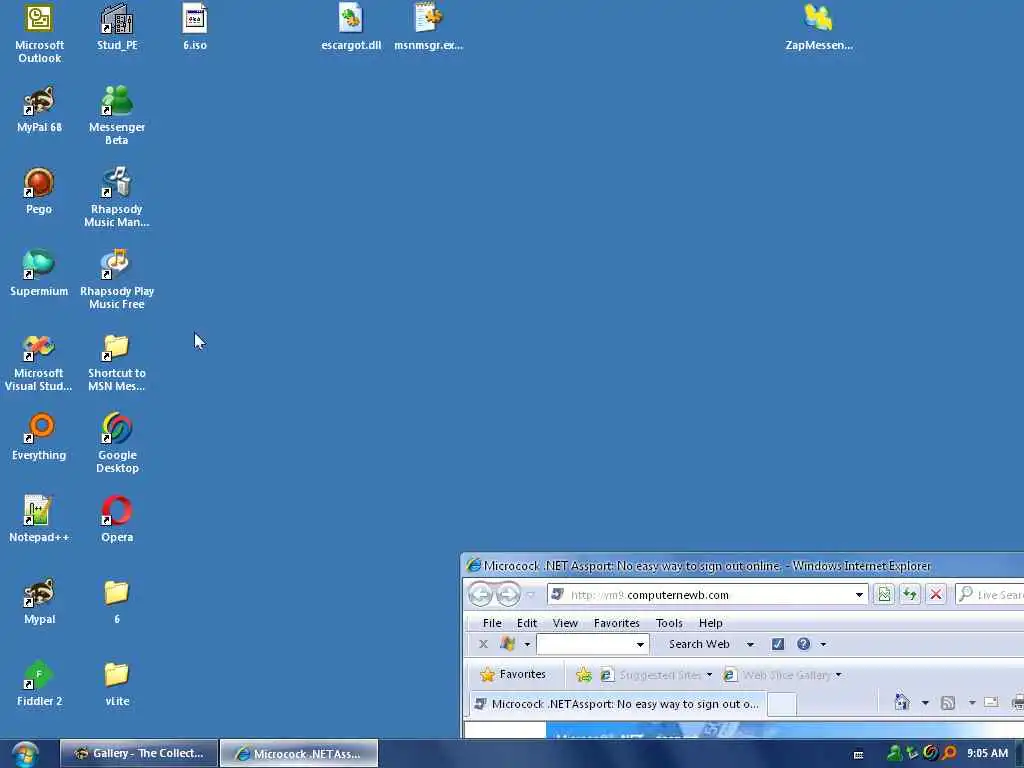Select the Microcock .NETAssport browser tab
Image resolution: width=1024 pixels, height=768 pixels.
click(616, 704)
